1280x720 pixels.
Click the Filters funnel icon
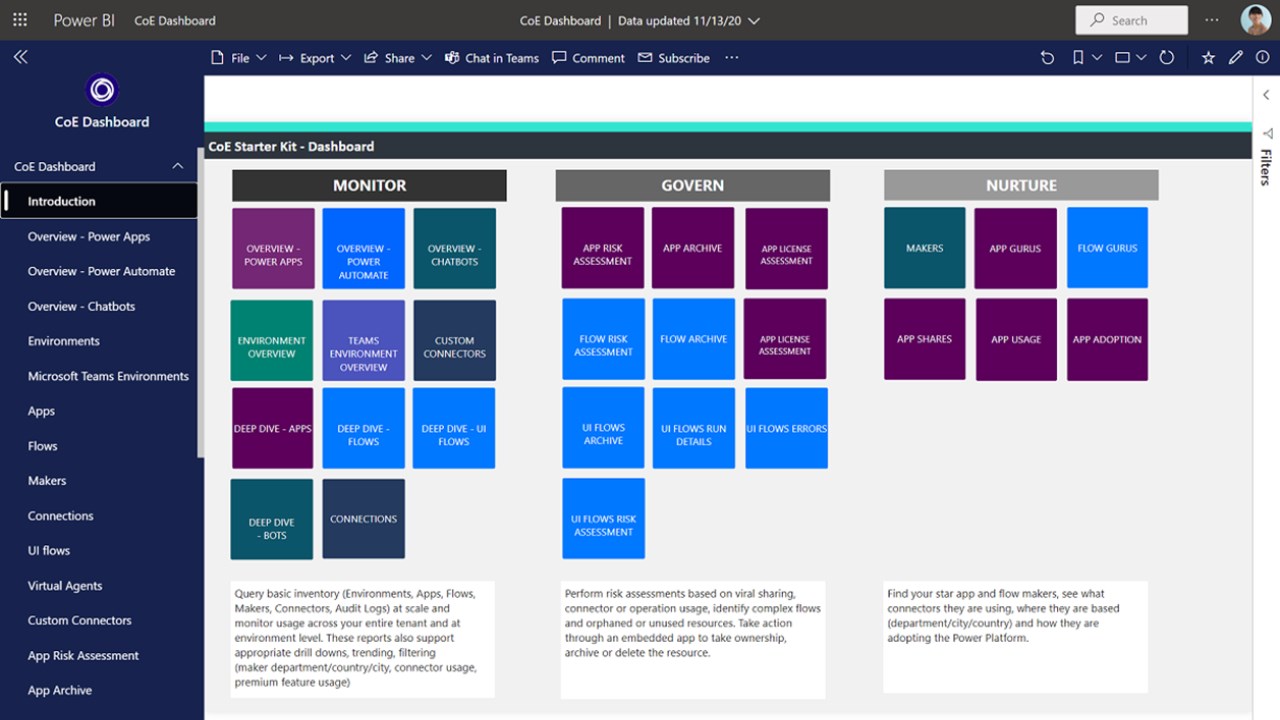1267,133
